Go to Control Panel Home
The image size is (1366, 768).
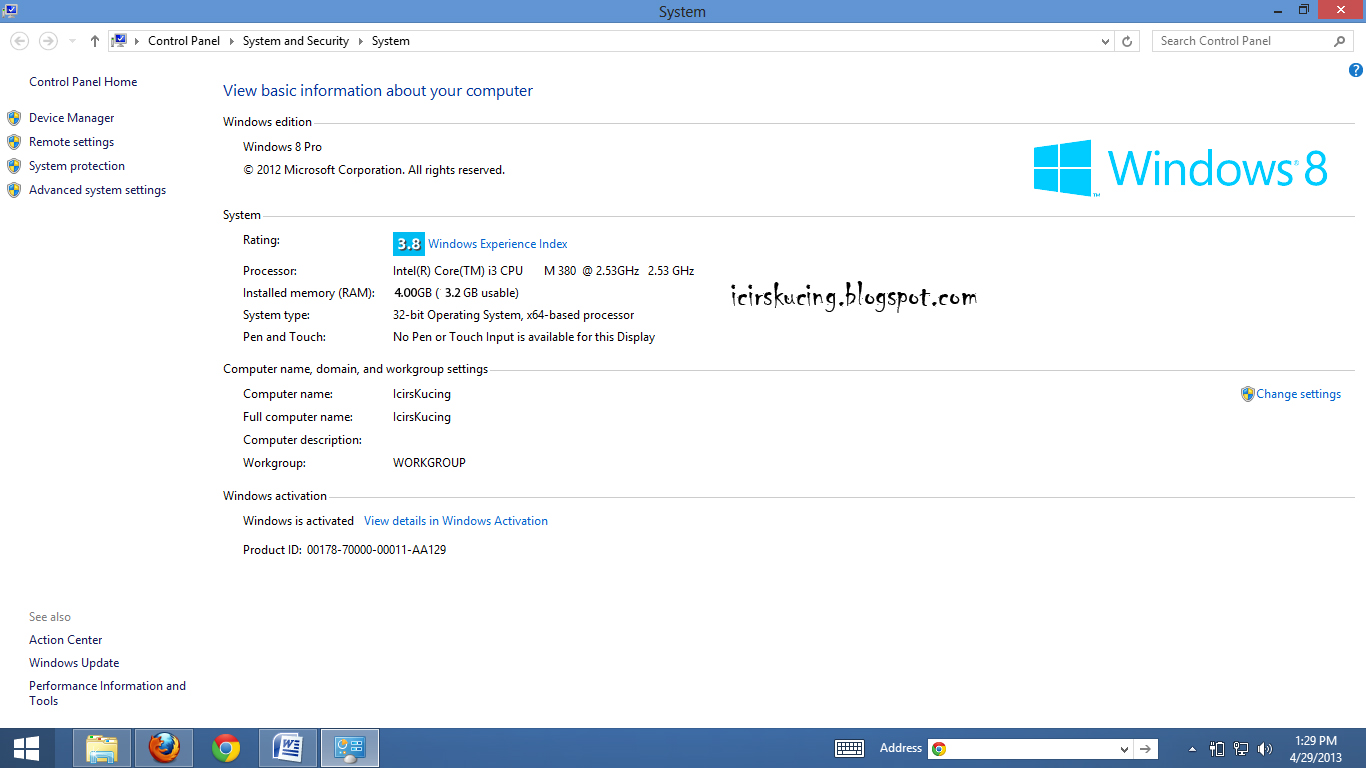click(x=83, y=82)
